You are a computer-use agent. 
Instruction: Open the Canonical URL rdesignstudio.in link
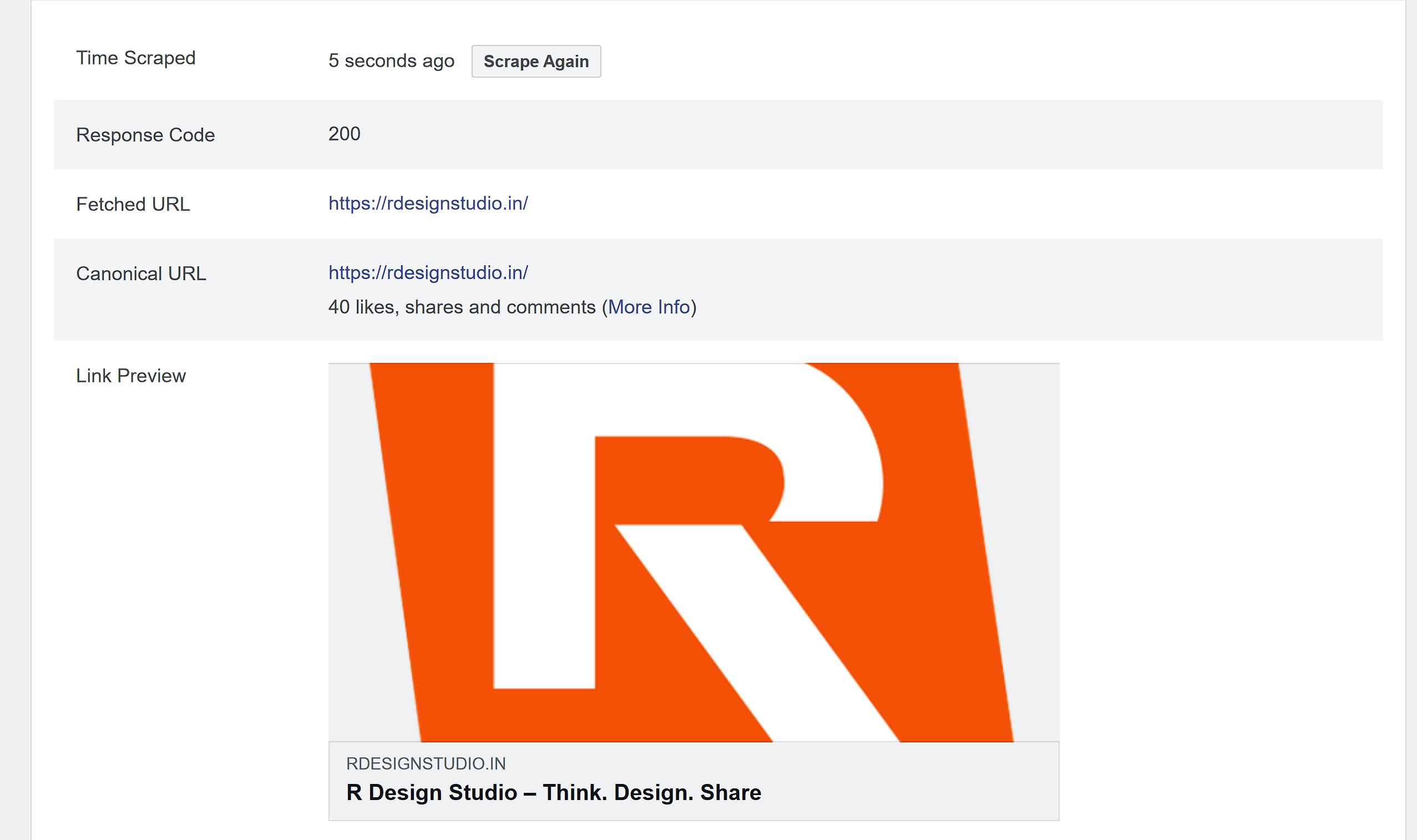click(x=428, y=273)
